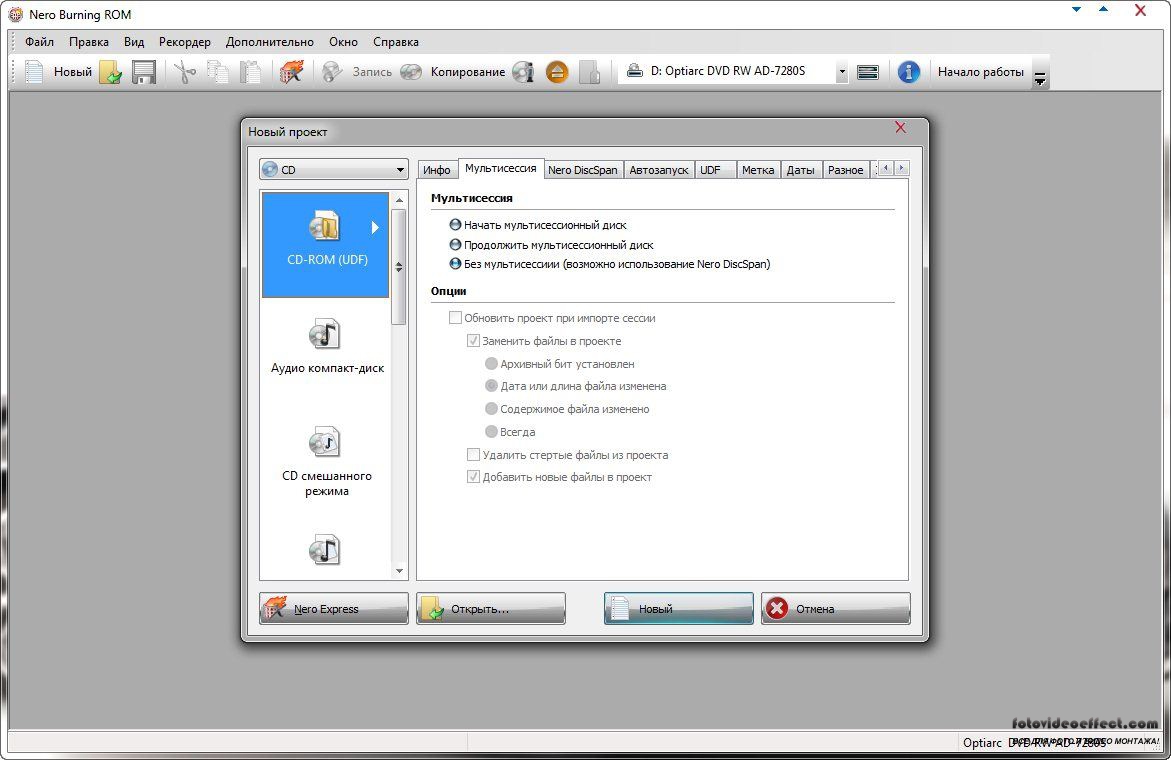Open the Дополнительно menu
Image resolution: width=1171 pixels, height=760 pixels.
[270, 42]
